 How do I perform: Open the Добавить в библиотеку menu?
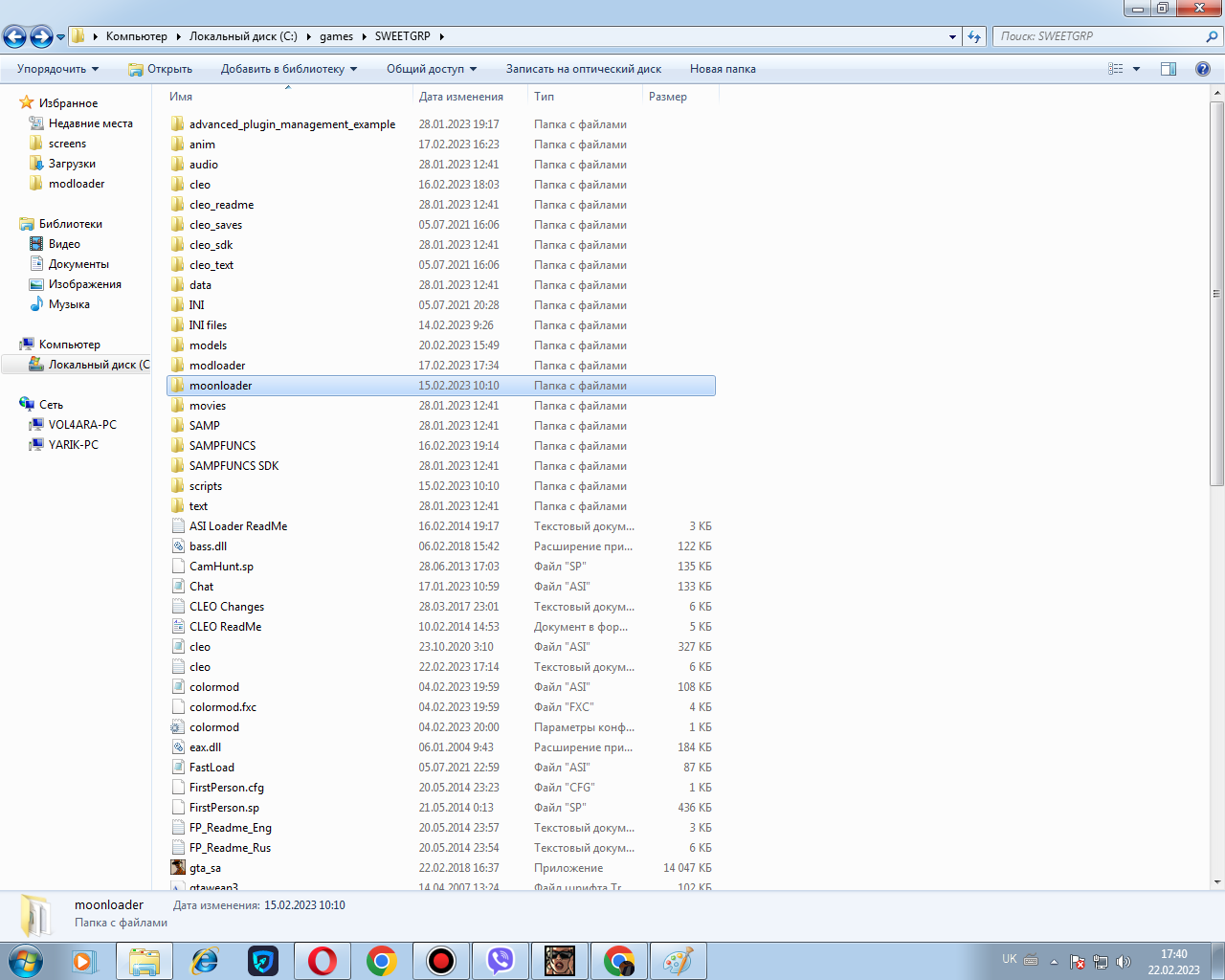click(x=288, y=69)
